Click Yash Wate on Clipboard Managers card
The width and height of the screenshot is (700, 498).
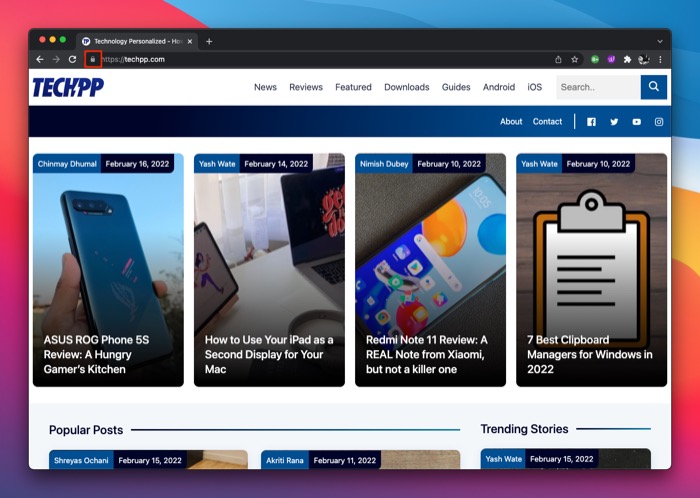(539, 164)
